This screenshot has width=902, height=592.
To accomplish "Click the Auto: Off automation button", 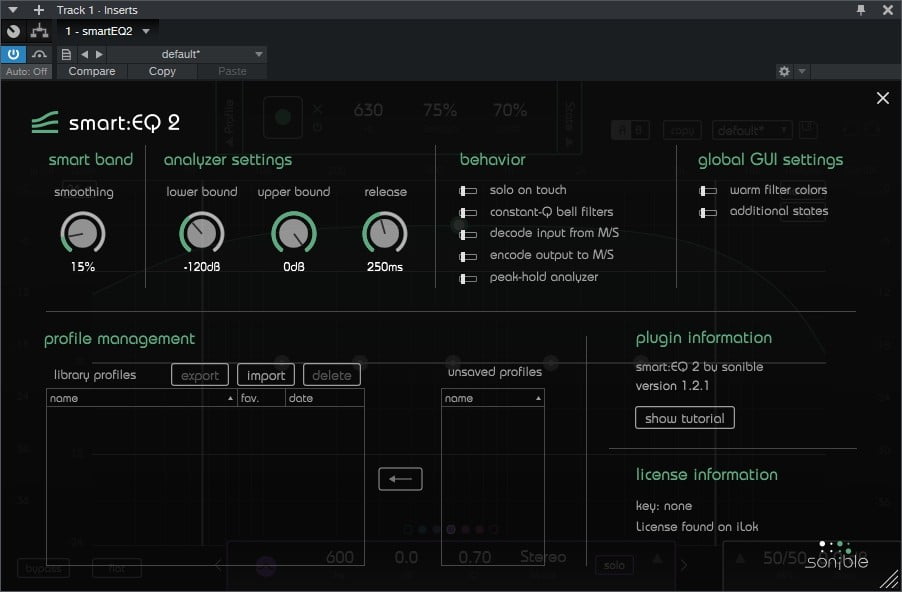I will (x=26, y=71).
